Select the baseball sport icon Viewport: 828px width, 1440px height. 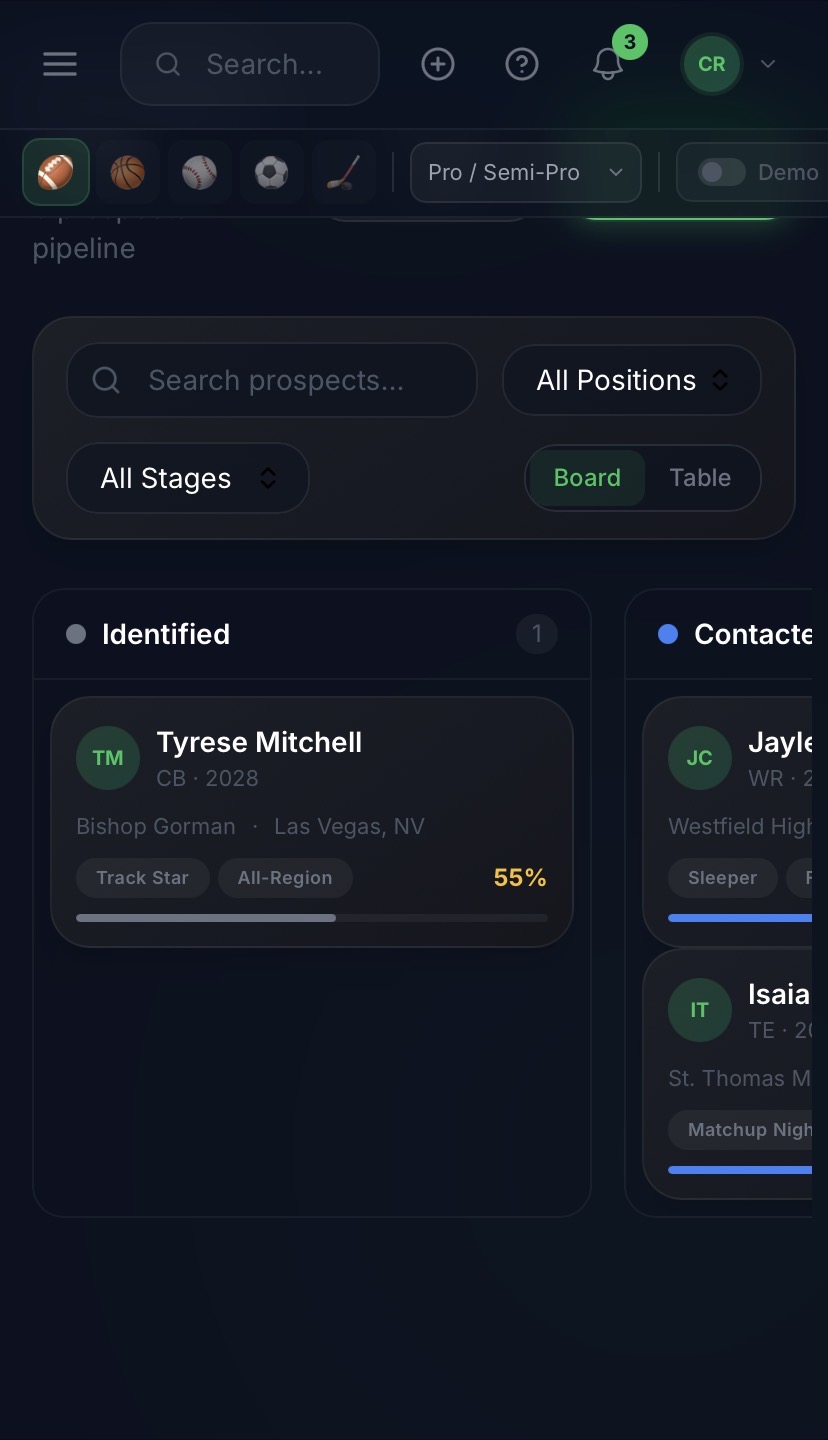coord(199,172)
